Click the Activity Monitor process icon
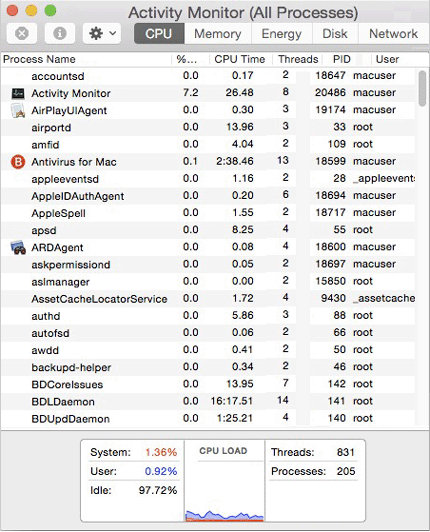 click(x=18, y=93)
